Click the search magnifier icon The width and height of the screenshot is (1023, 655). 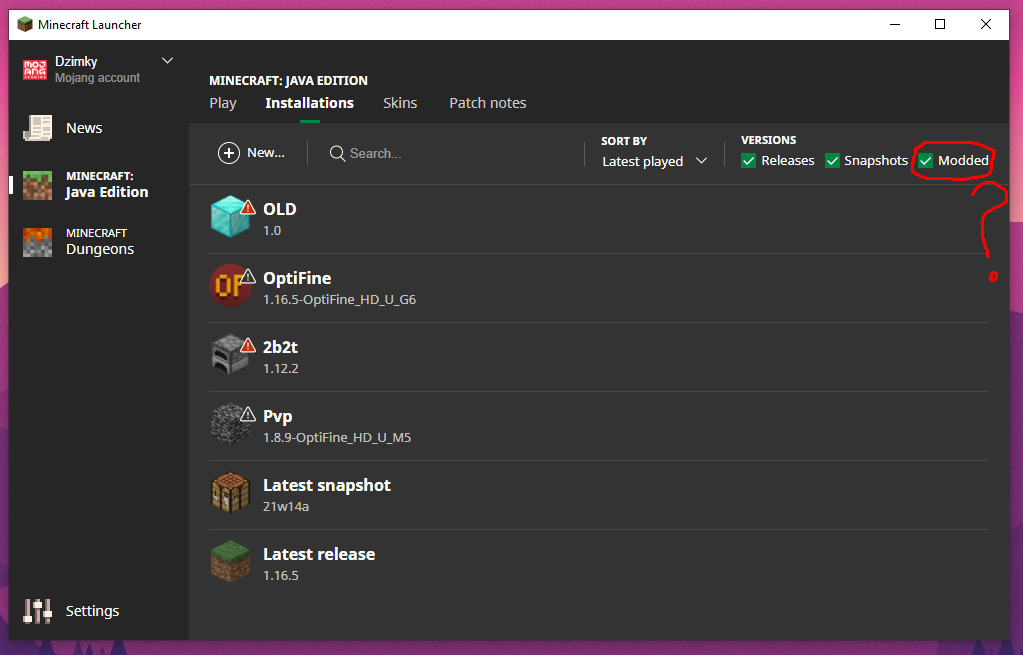[337, 153]
